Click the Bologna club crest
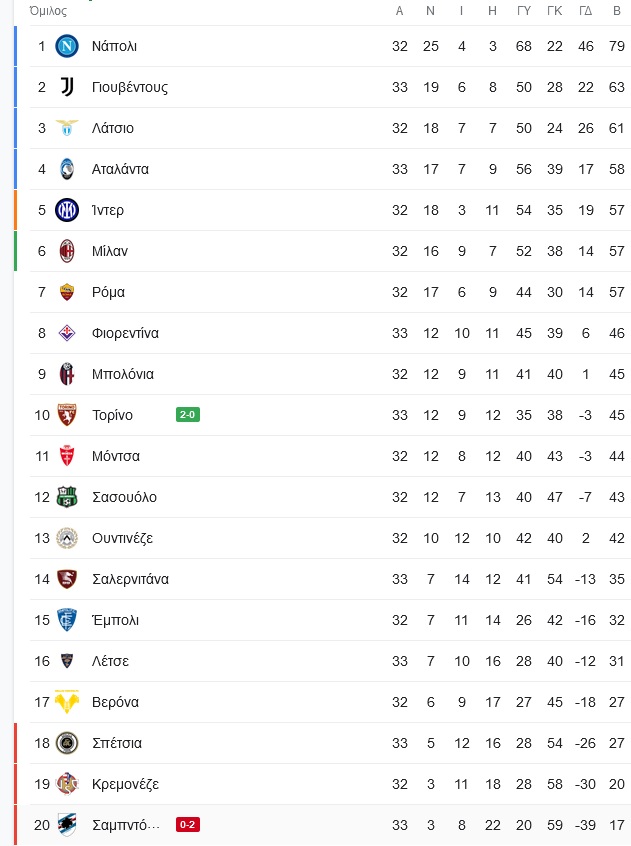Image resolution: width=631 pixels, height=846 pixels. point(67,374)
